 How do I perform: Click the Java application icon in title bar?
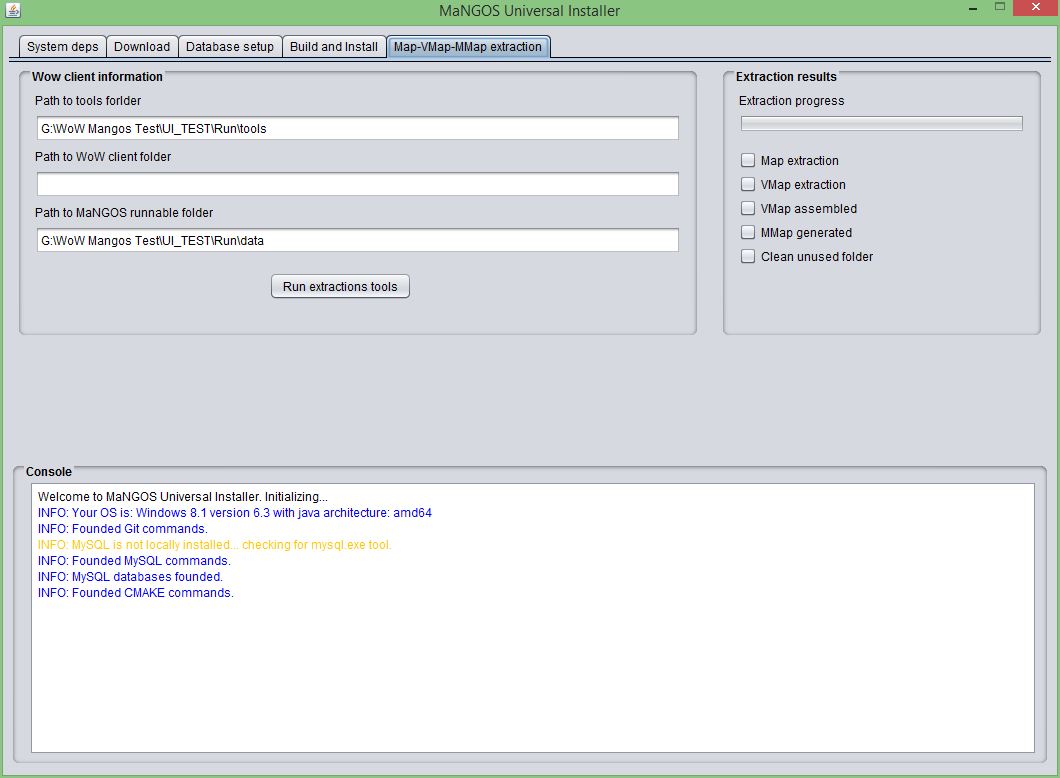pos(12,10)
